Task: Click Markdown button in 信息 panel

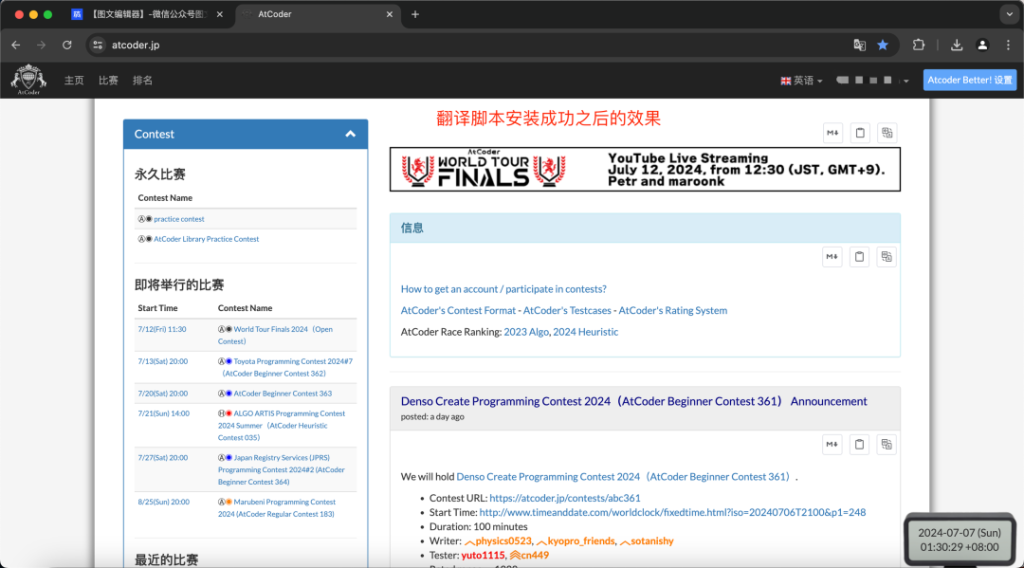Action: tap(832, 257)
